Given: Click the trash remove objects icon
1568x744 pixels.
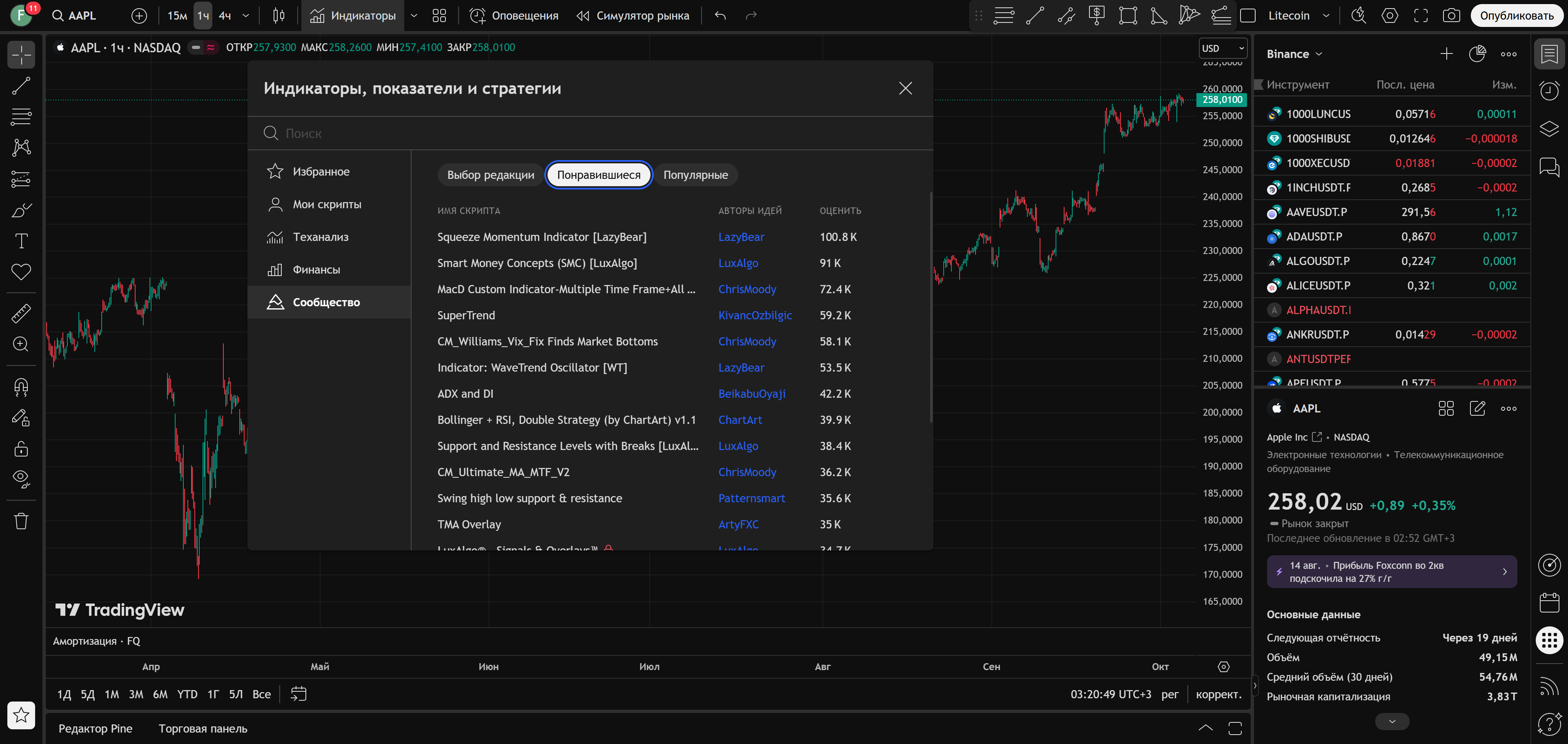Looking at the screenshot, I should coord(21,521).
